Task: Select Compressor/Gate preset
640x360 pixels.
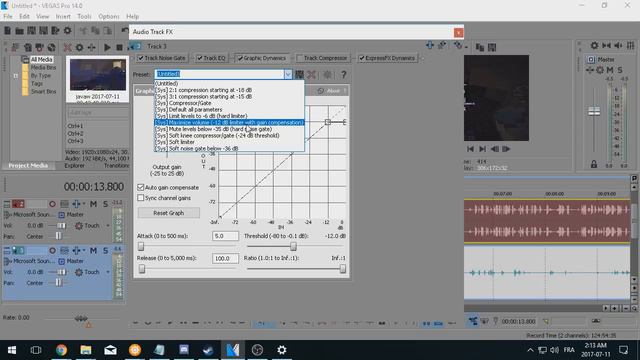Action: click(x=229, y=103)
